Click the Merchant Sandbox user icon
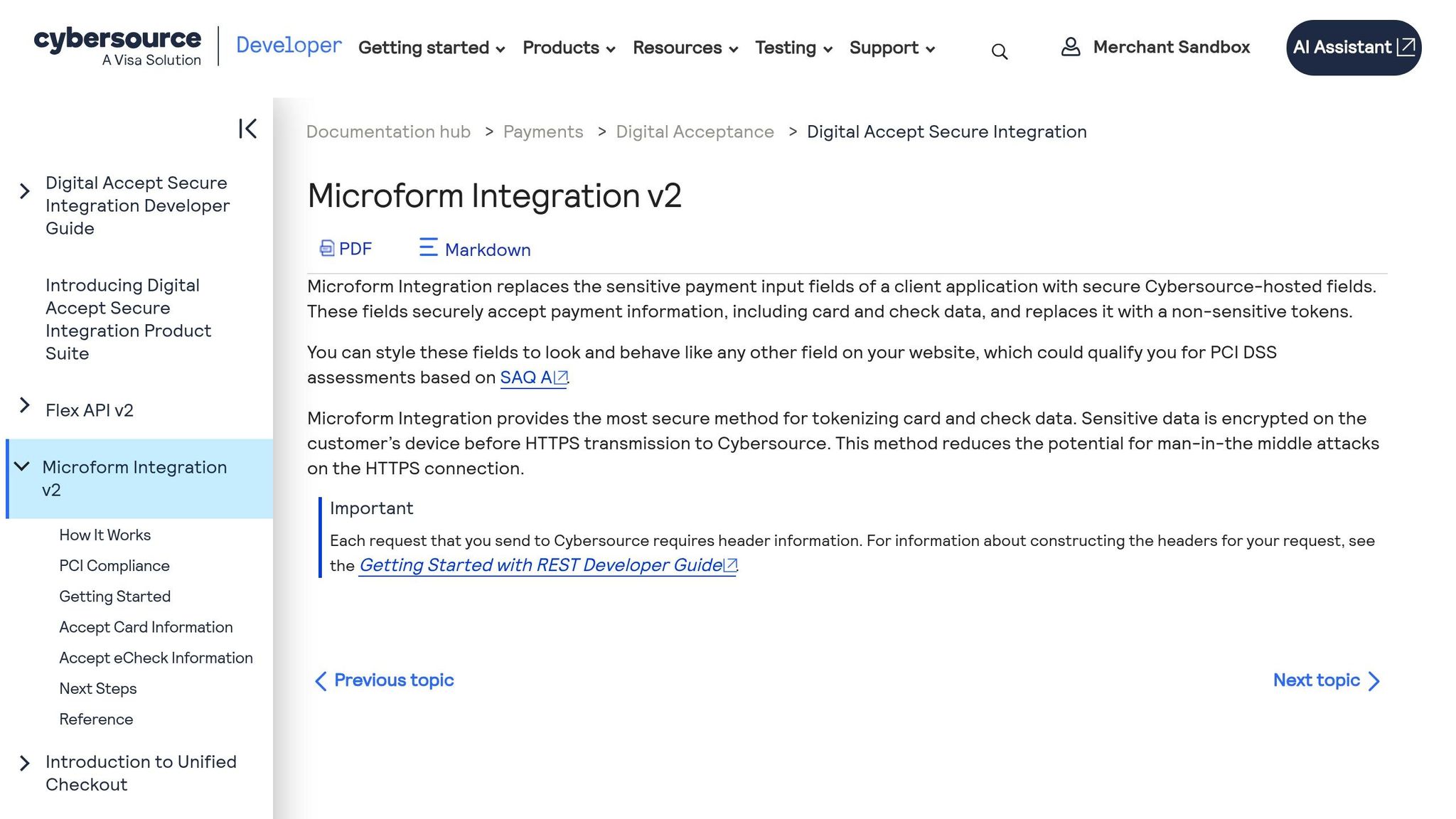This screenshot has height=819, width=1456. 1071,47
